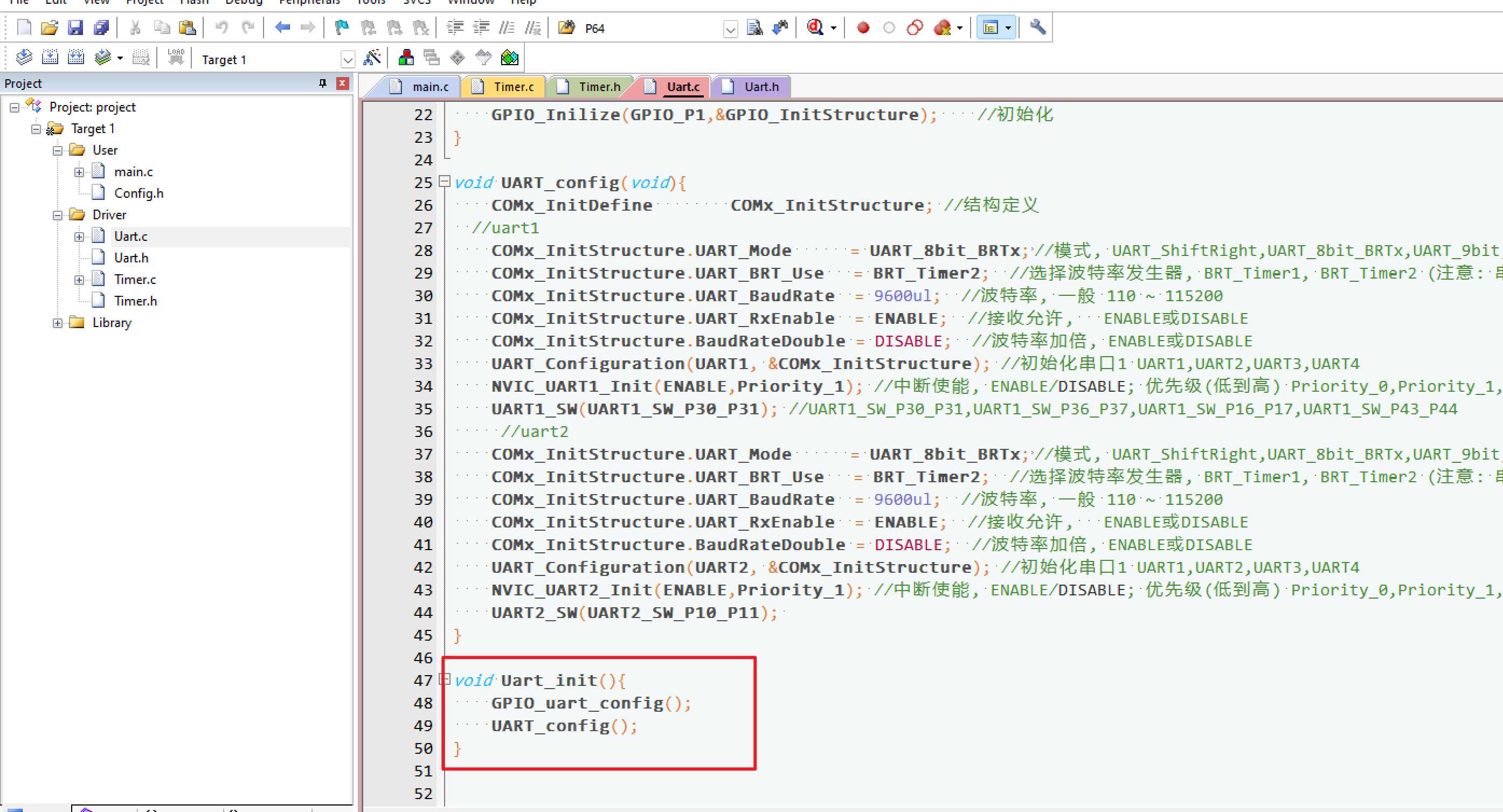Open Manage Project Items colored blocks
Screen dimensions: 1503x812
[406, 58]
